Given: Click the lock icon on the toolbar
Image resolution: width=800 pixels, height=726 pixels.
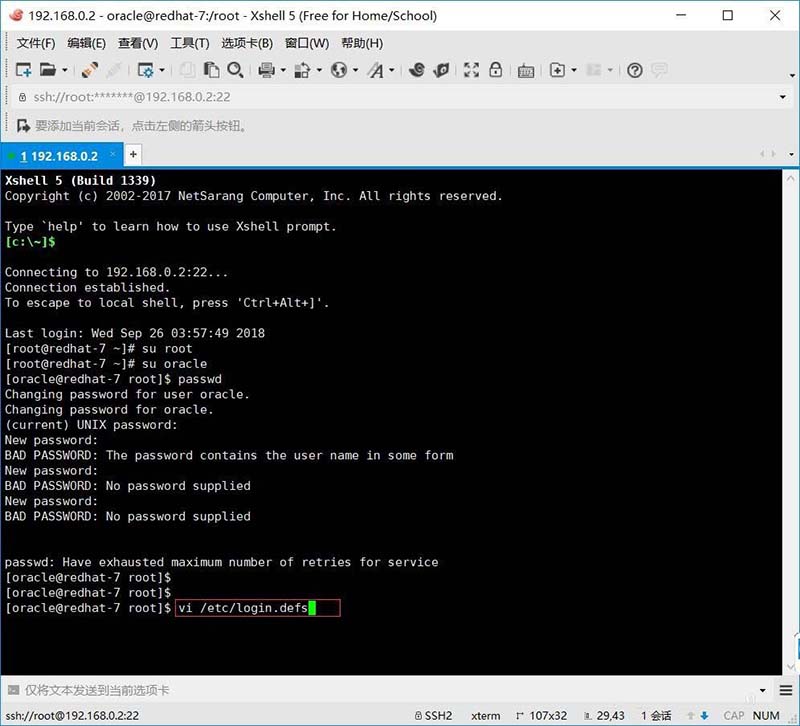Looking at the screenshot, I should tap(495, 71).
